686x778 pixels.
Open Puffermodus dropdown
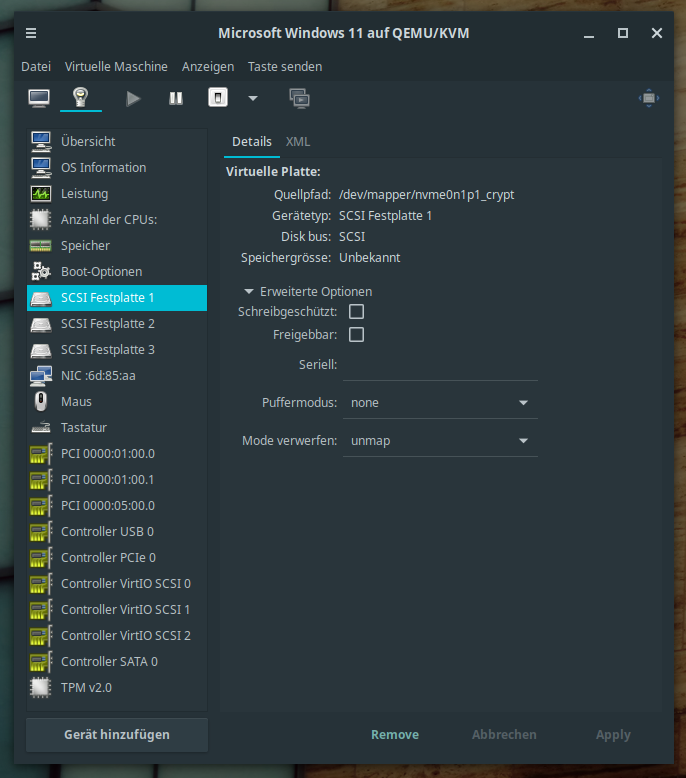(x=440, y=403)
